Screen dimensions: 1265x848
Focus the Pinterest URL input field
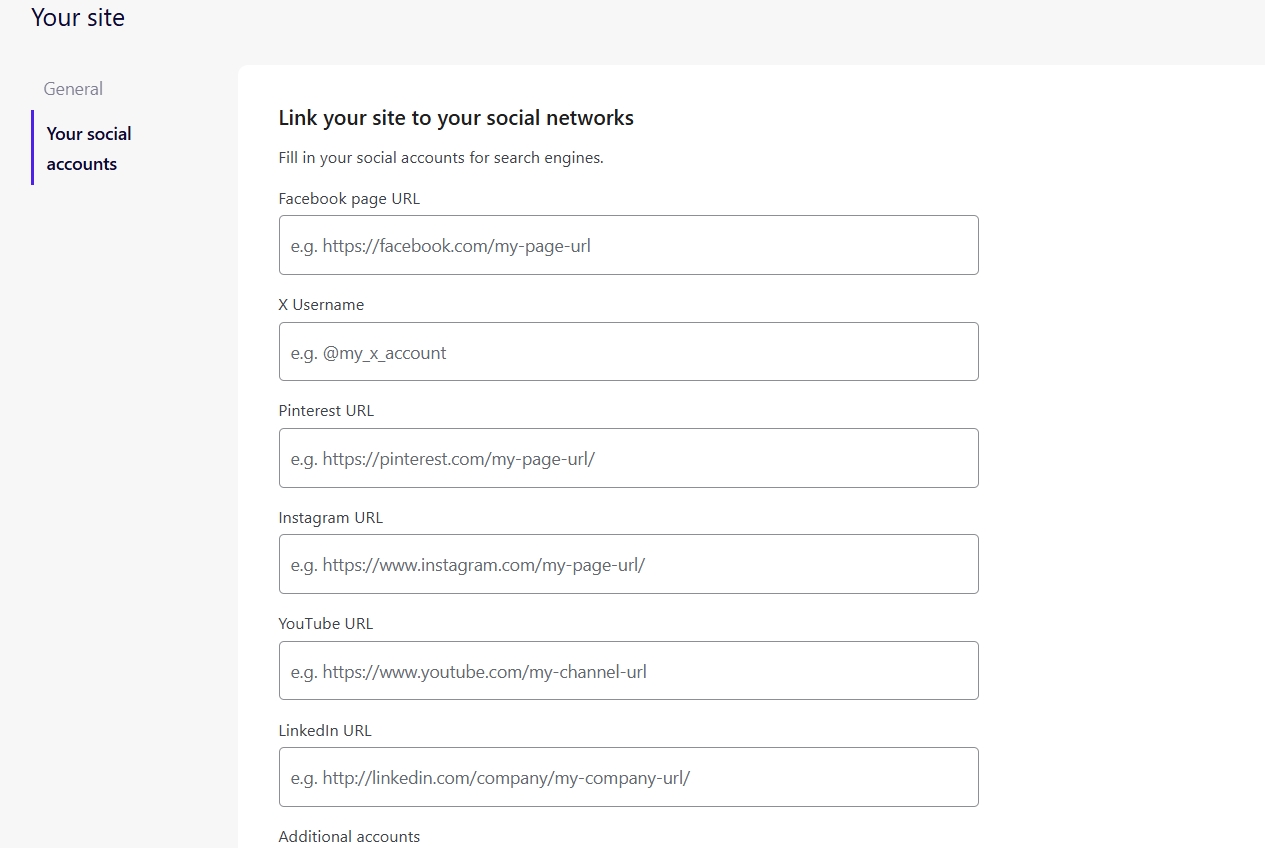point(628,458)
